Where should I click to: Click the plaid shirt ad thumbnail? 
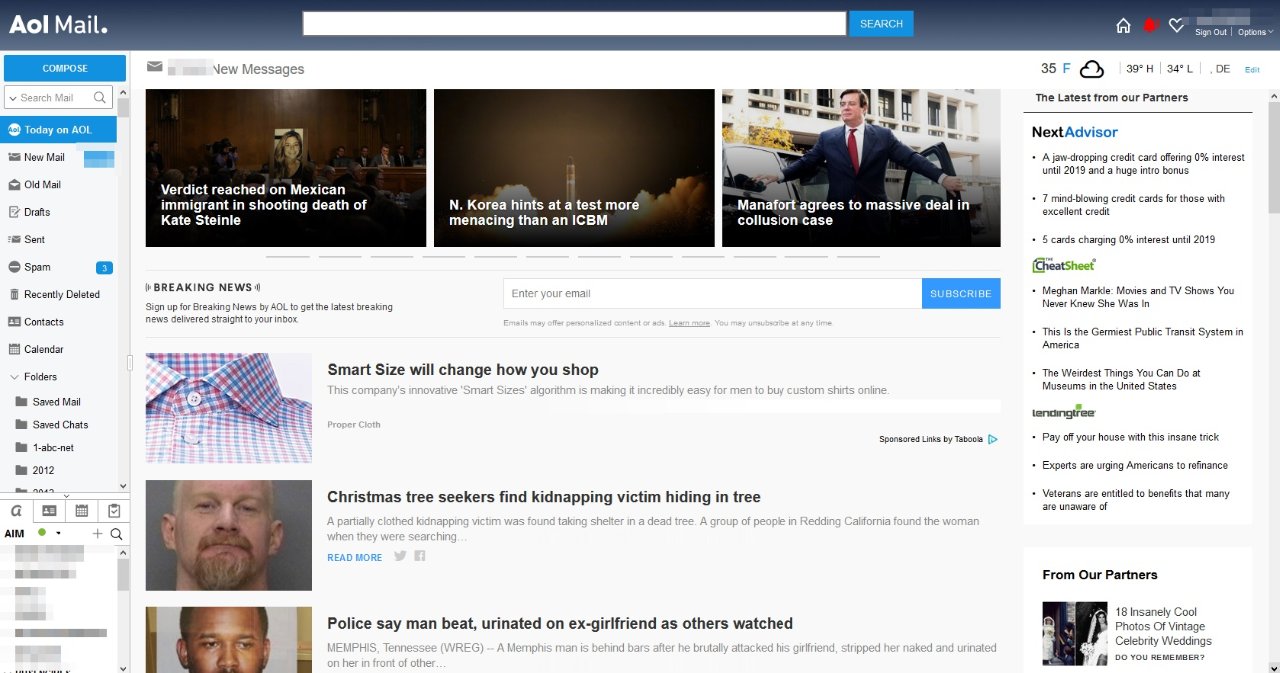[x=229, y=408]
